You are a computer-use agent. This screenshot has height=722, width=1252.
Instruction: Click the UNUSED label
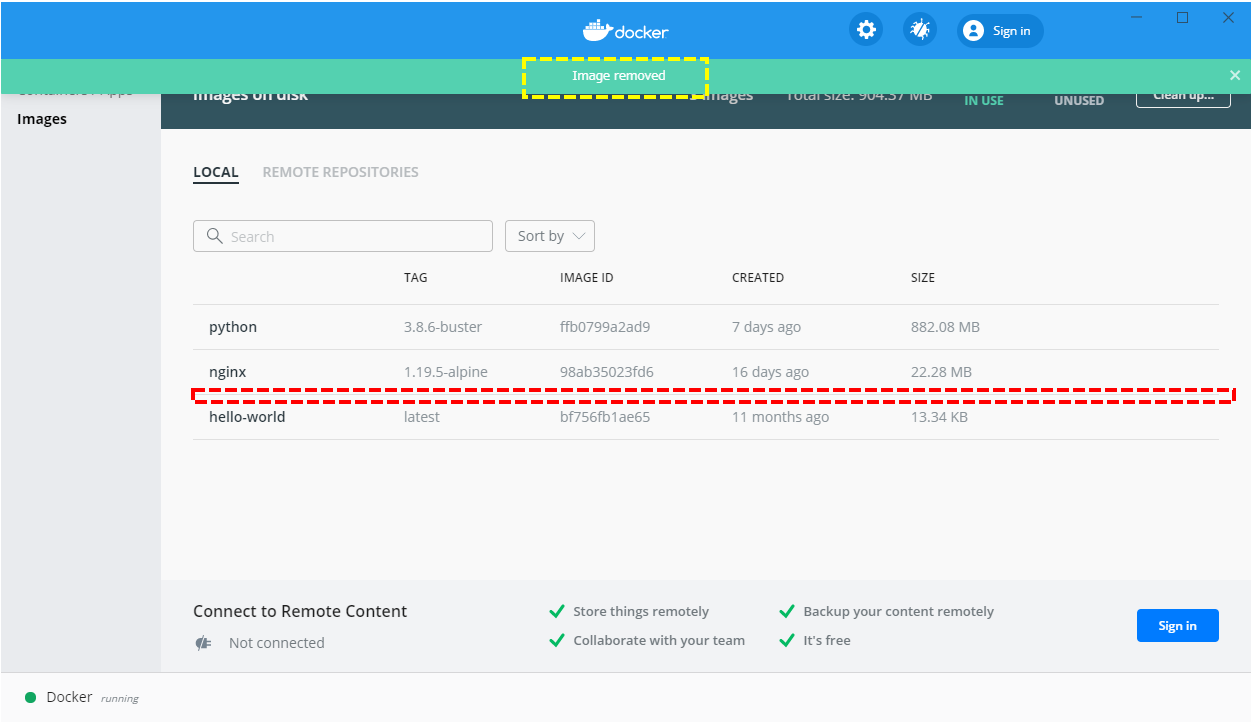pos(1079,100)
